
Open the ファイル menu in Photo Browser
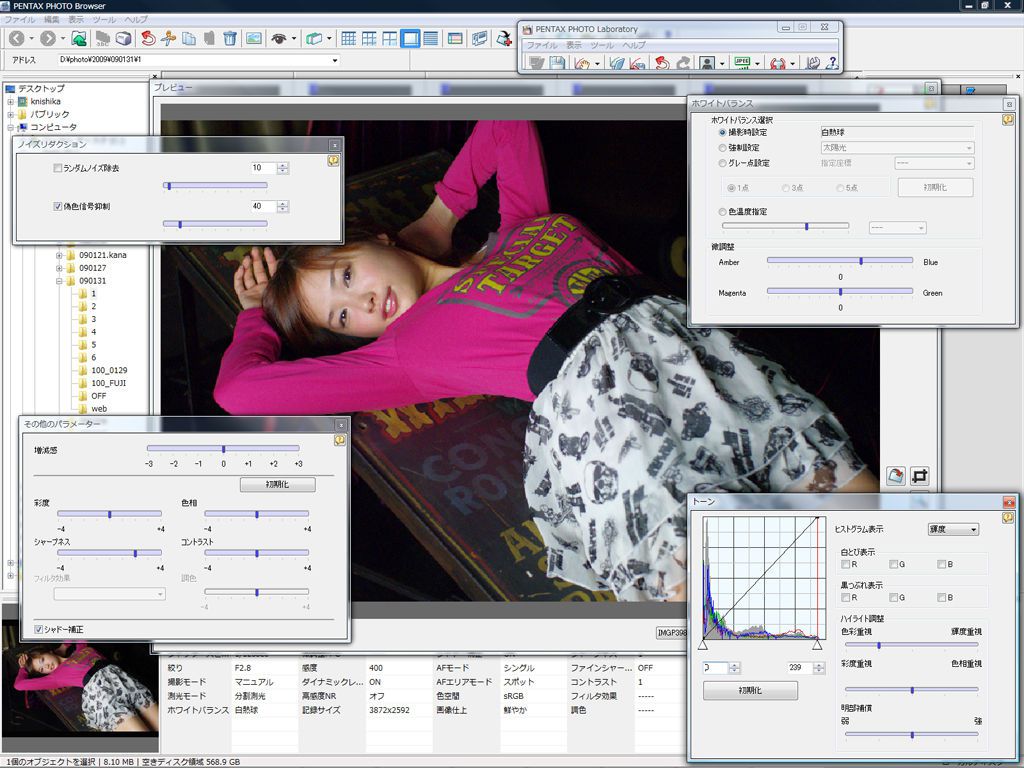click(x=19, y=19)
